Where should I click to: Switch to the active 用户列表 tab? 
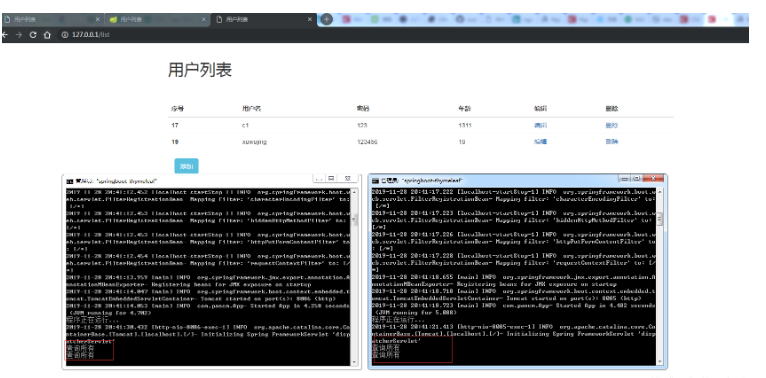tap(264, 20)
